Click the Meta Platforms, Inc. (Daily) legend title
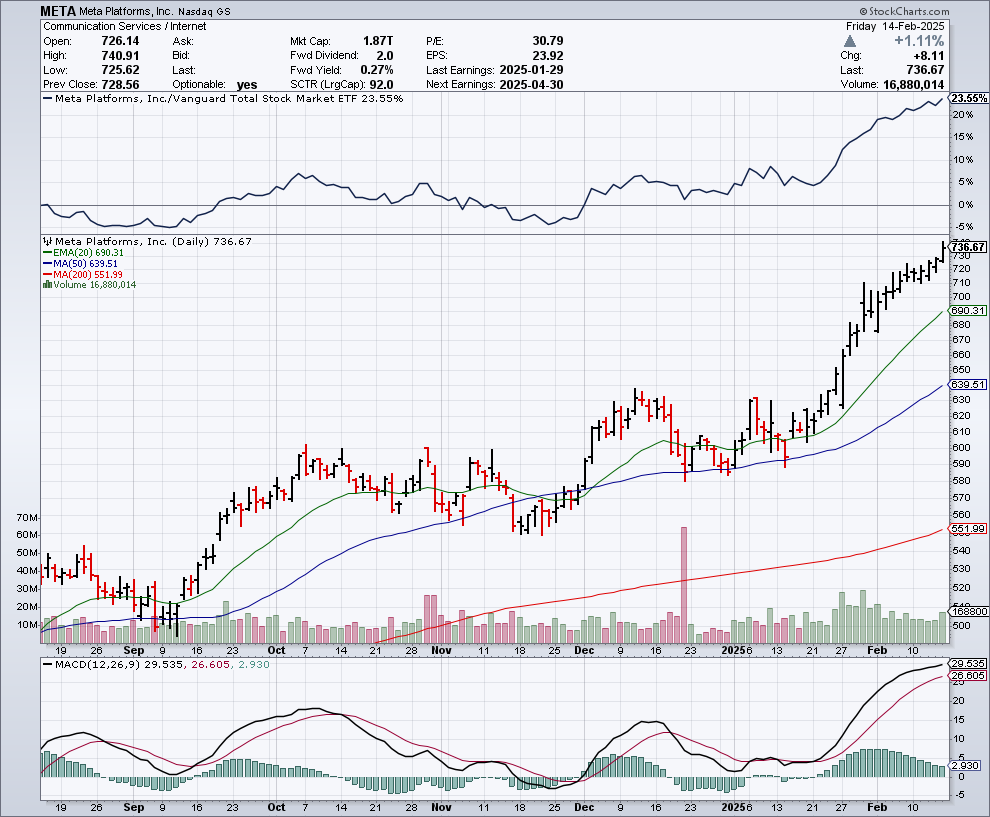Screen dimensions: 990x817 [147, 241]
